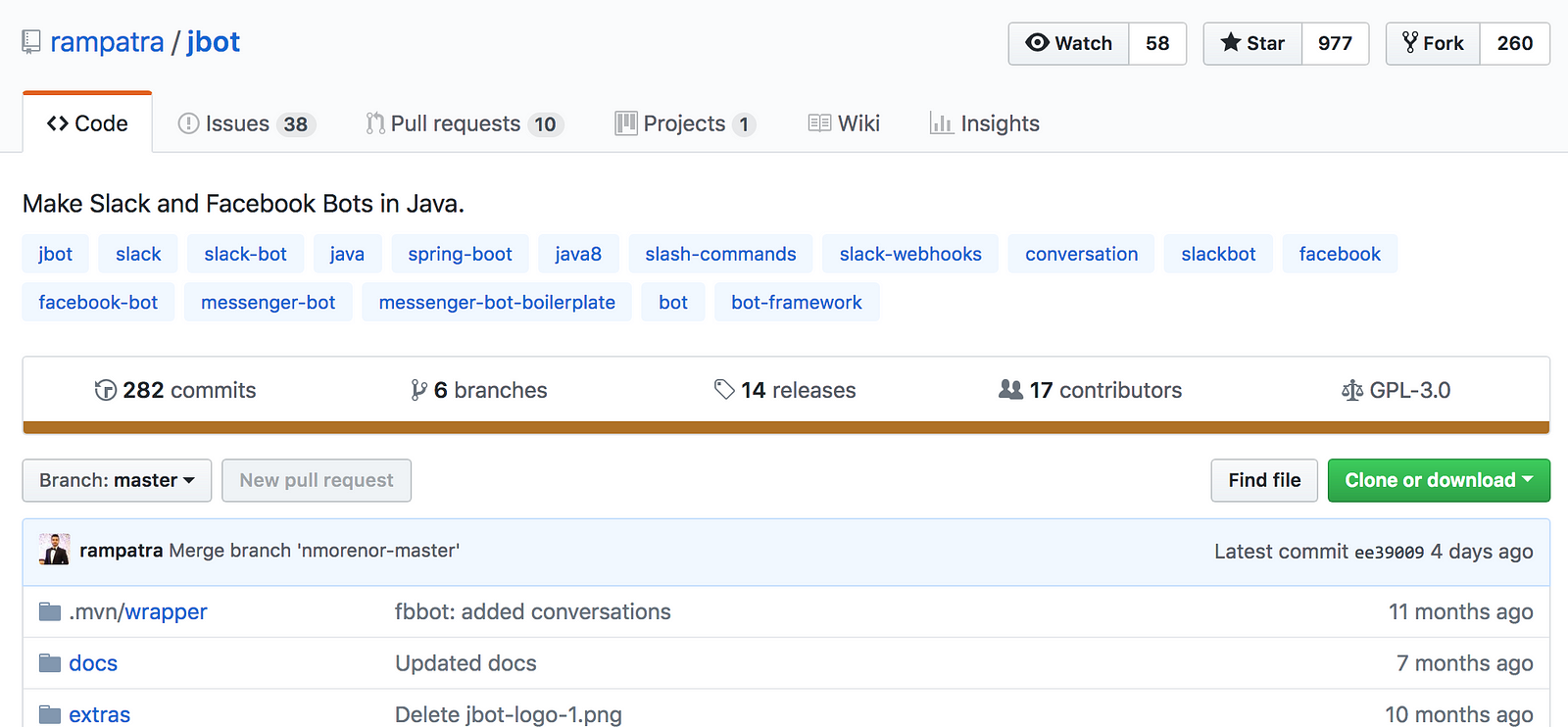Open the rampatra owner link in title
This screenshot has width=1568, height=727.
[x=107, y=42]
